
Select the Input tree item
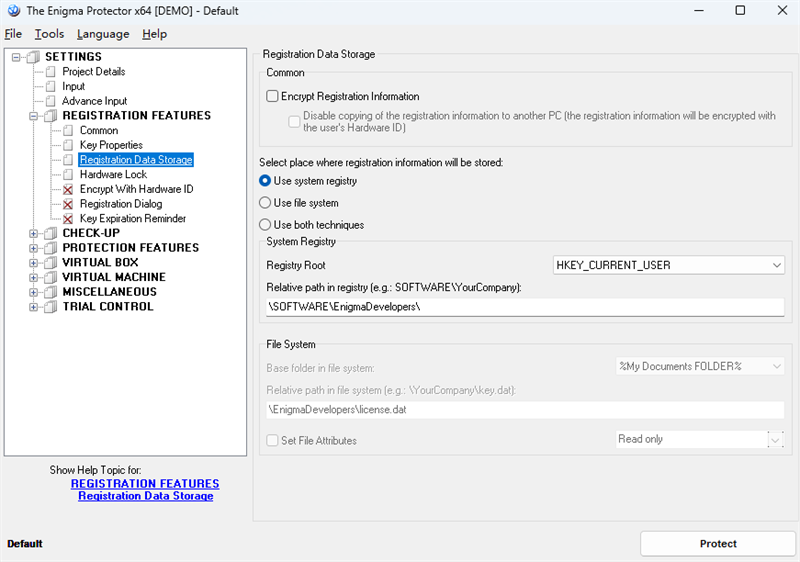[x=73, y=86]
